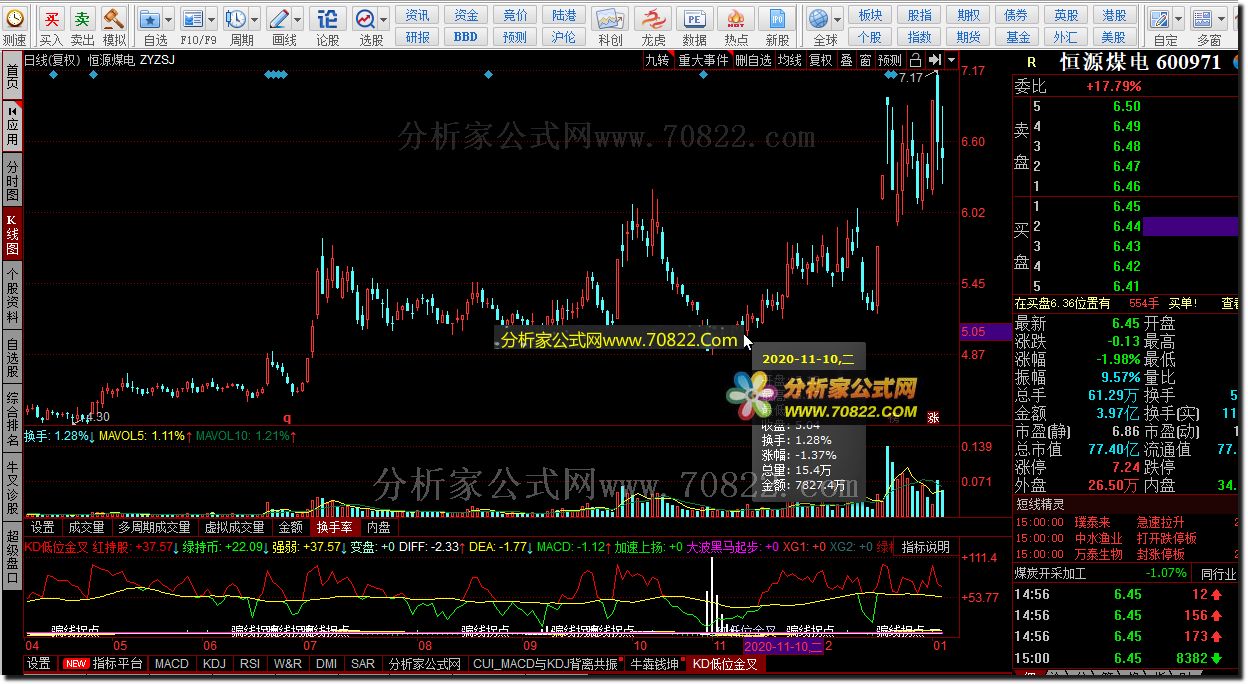
Task: Expand the F10/F9 dropdown arrow
Action: [x=212, y=19]
